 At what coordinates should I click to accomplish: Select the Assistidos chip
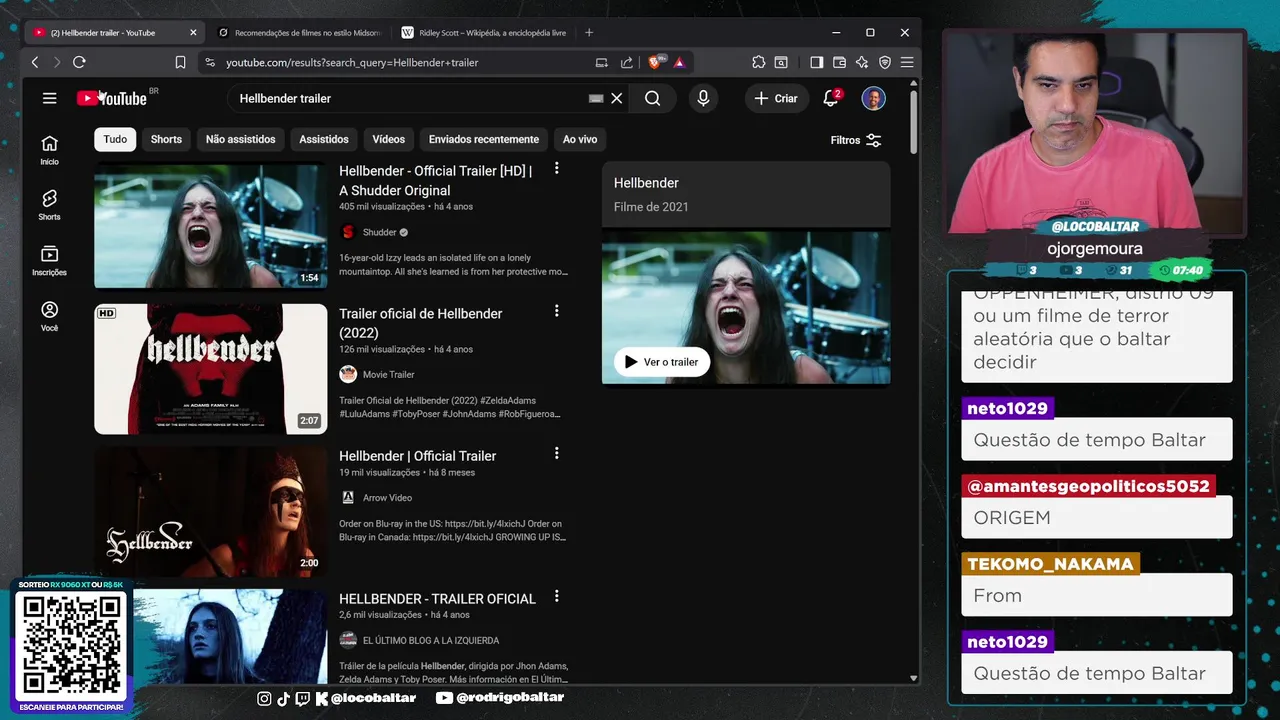pos(324,139)
